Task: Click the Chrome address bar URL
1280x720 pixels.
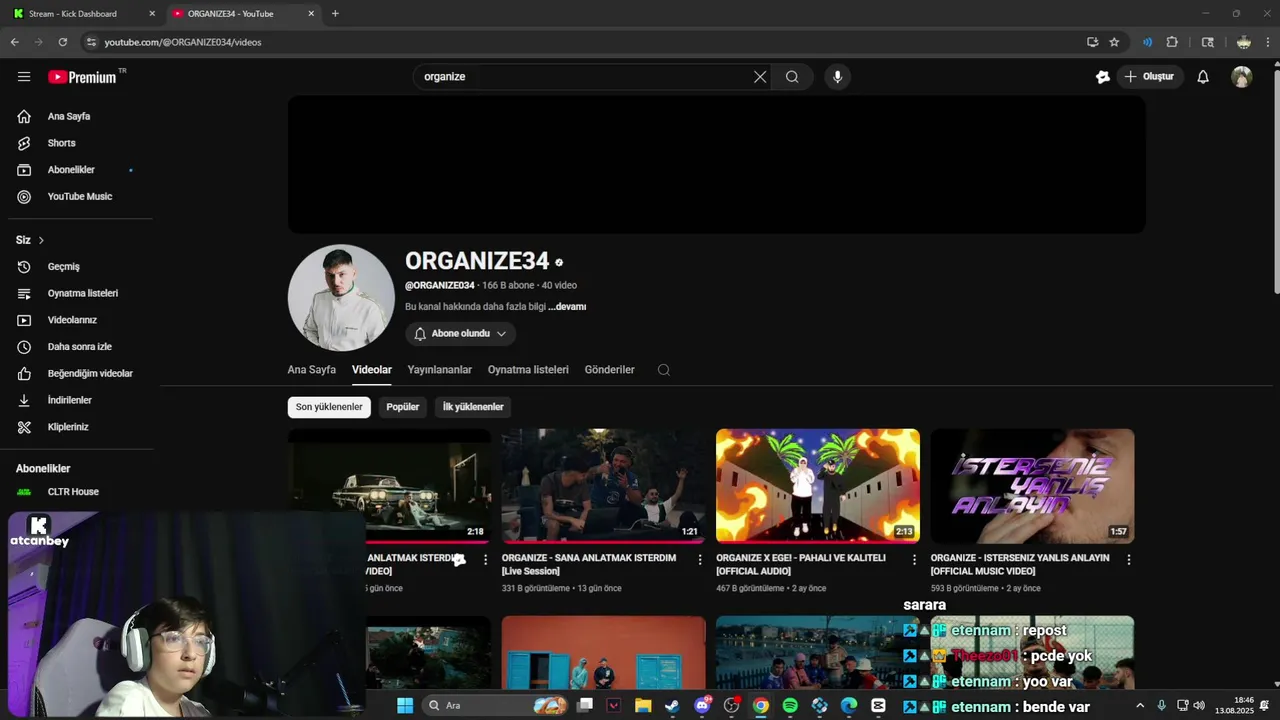Action: (x=183, y=42)
